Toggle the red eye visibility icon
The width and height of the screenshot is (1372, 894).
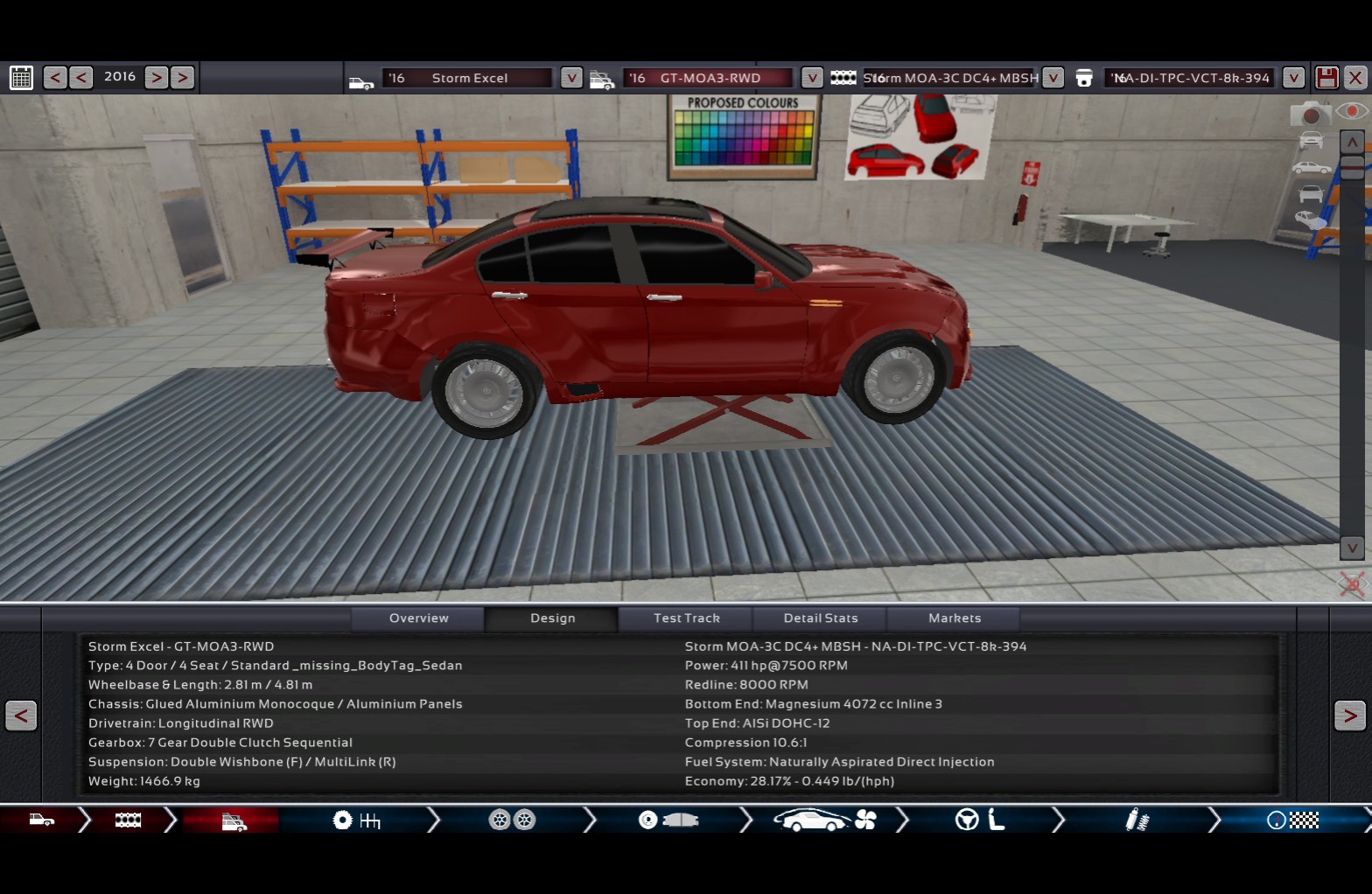tap(1352, 112)
